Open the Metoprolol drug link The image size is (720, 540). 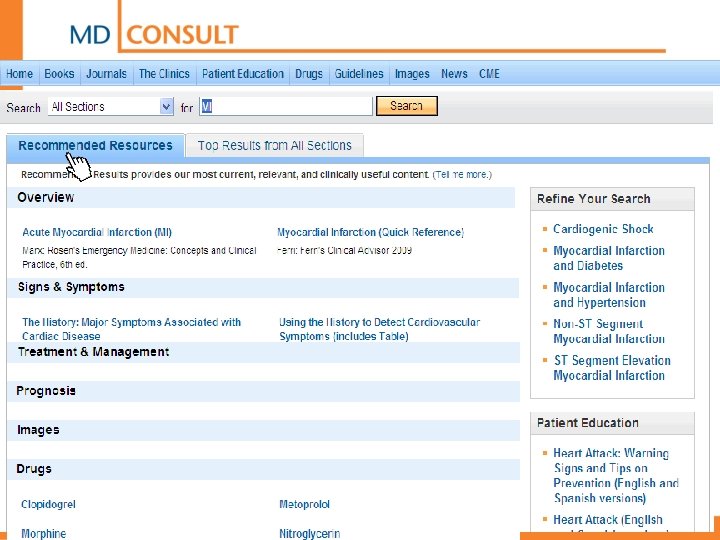pos(304,505)
